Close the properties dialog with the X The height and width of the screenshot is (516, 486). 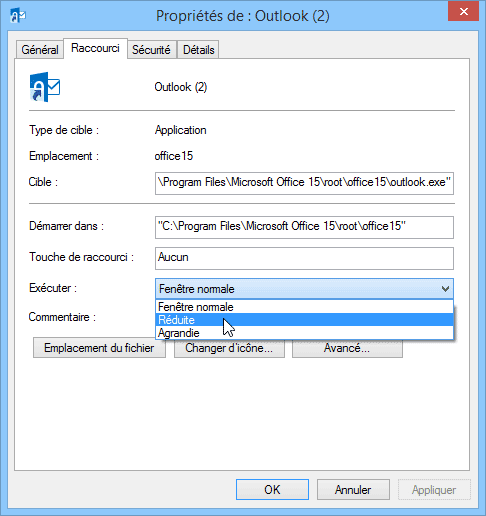coord(463,12)
